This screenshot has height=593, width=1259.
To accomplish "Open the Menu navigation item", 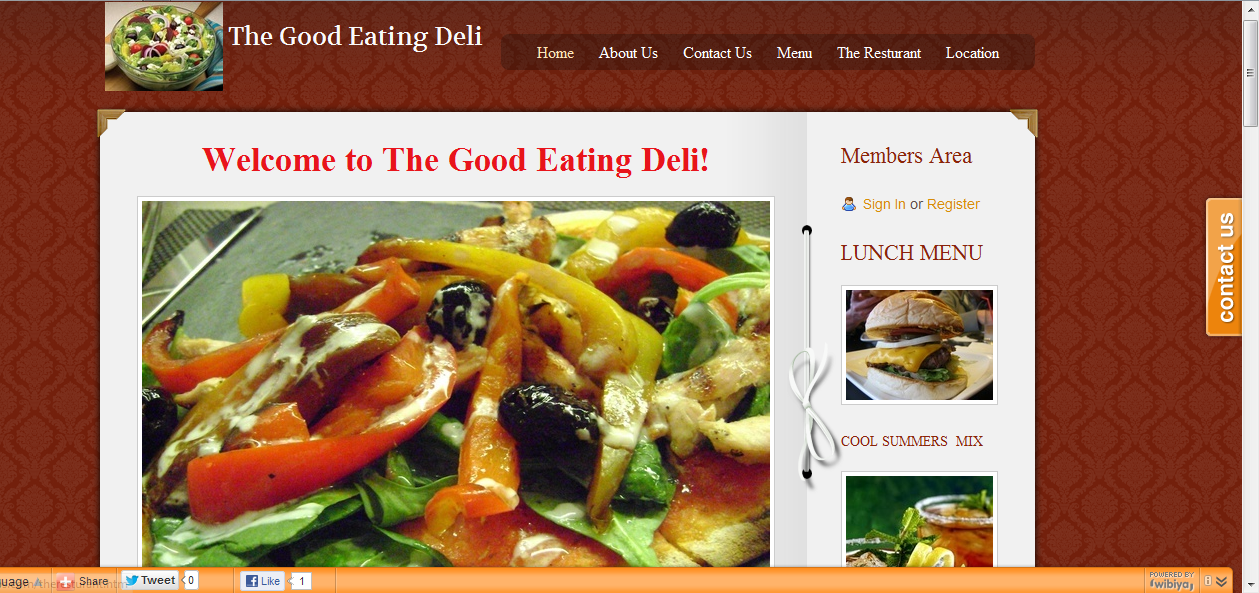I will (x=794, y=53).
